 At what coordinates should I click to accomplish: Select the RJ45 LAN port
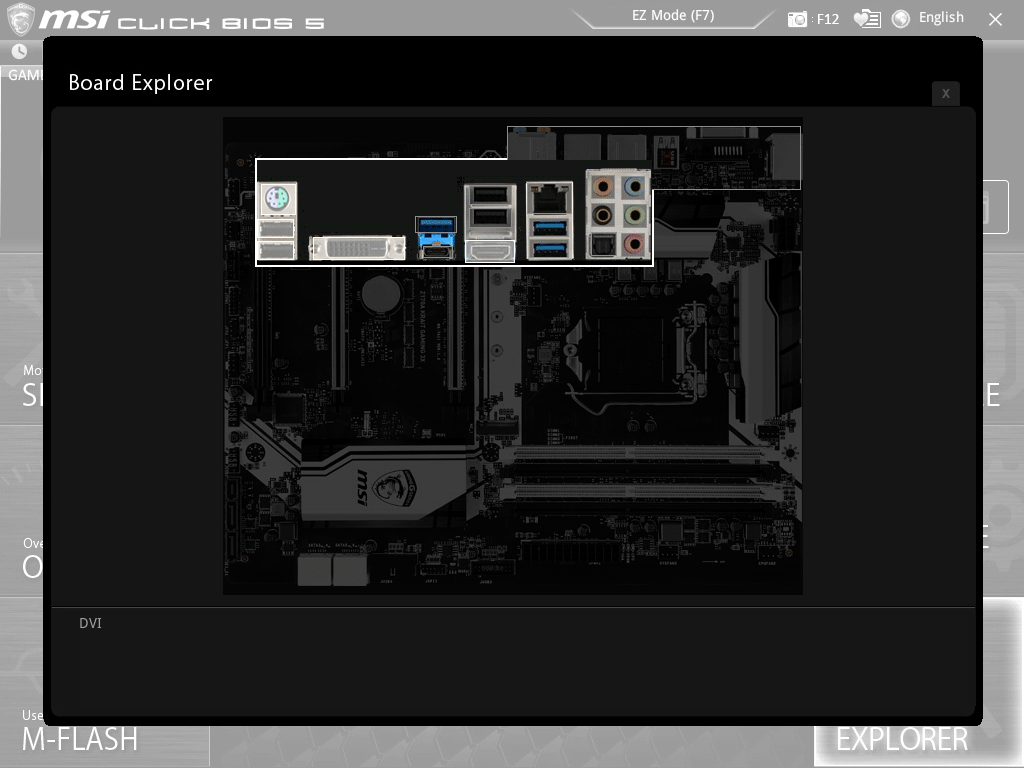tap(549, 198)
